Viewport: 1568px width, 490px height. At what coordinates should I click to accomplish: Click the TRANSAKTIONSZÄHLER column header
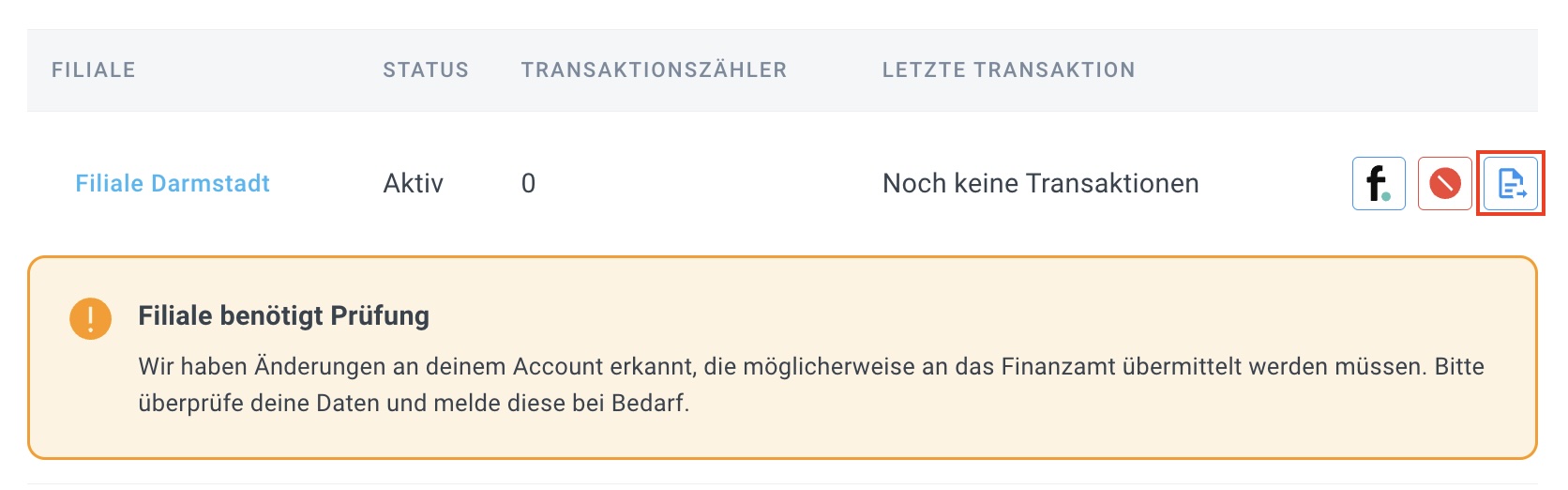pyautogui.click(x=654, y=69)
